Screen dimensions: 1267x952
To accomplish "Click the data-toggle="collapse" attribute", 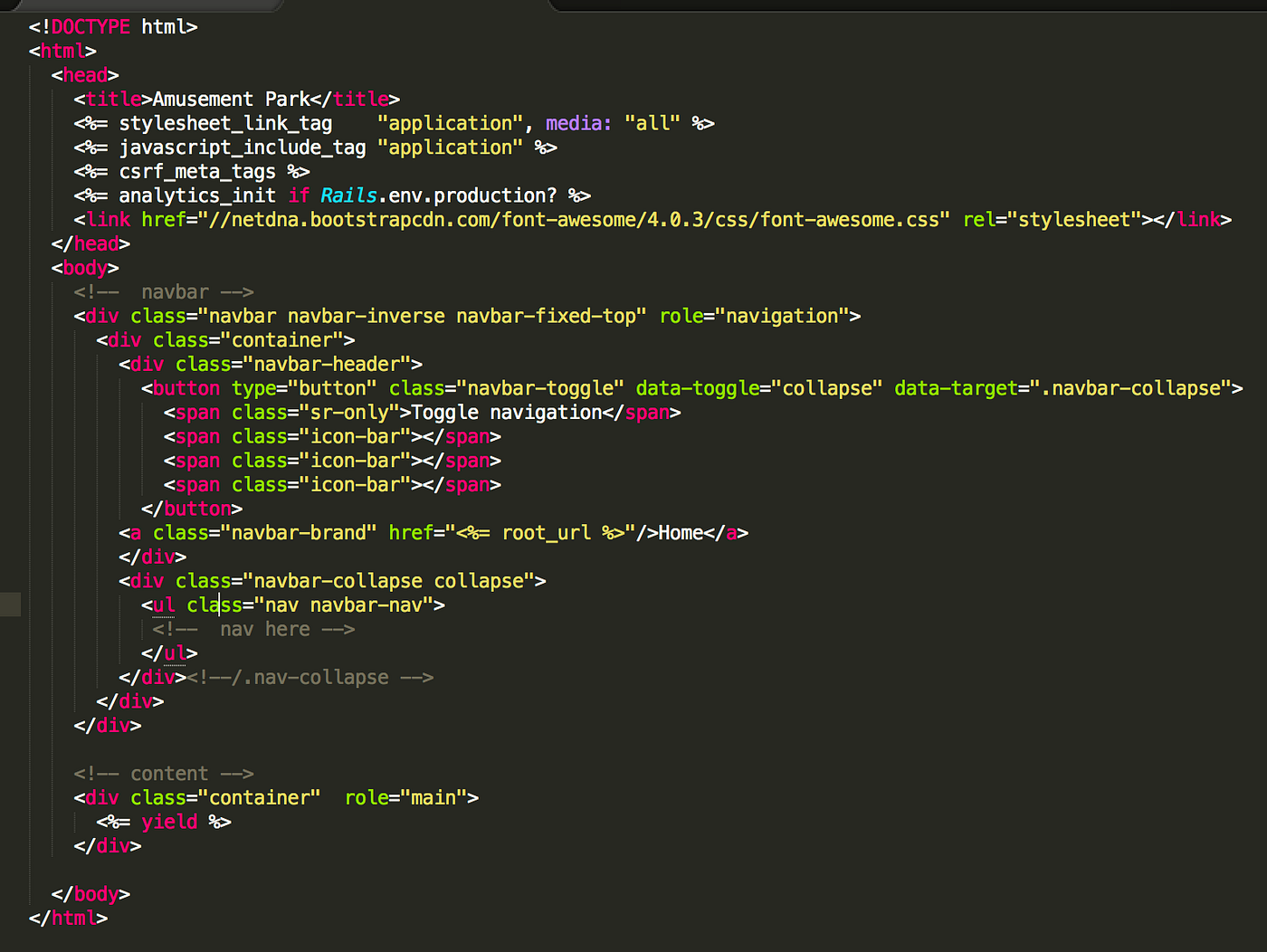I will tap(759, 388).
